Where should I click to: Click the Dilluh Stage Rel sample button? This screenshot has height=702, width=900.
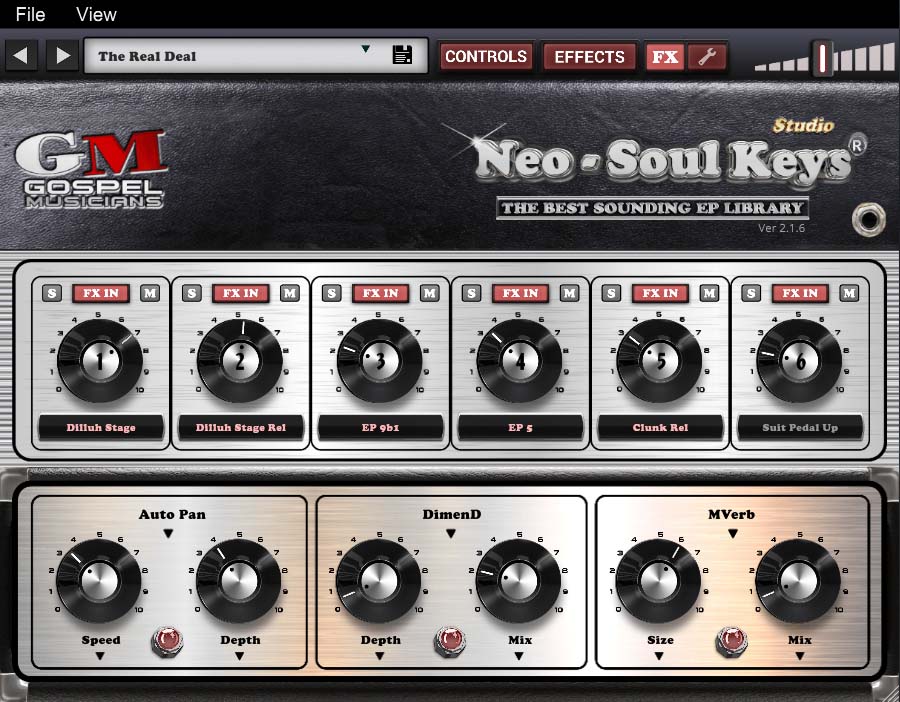240,428
